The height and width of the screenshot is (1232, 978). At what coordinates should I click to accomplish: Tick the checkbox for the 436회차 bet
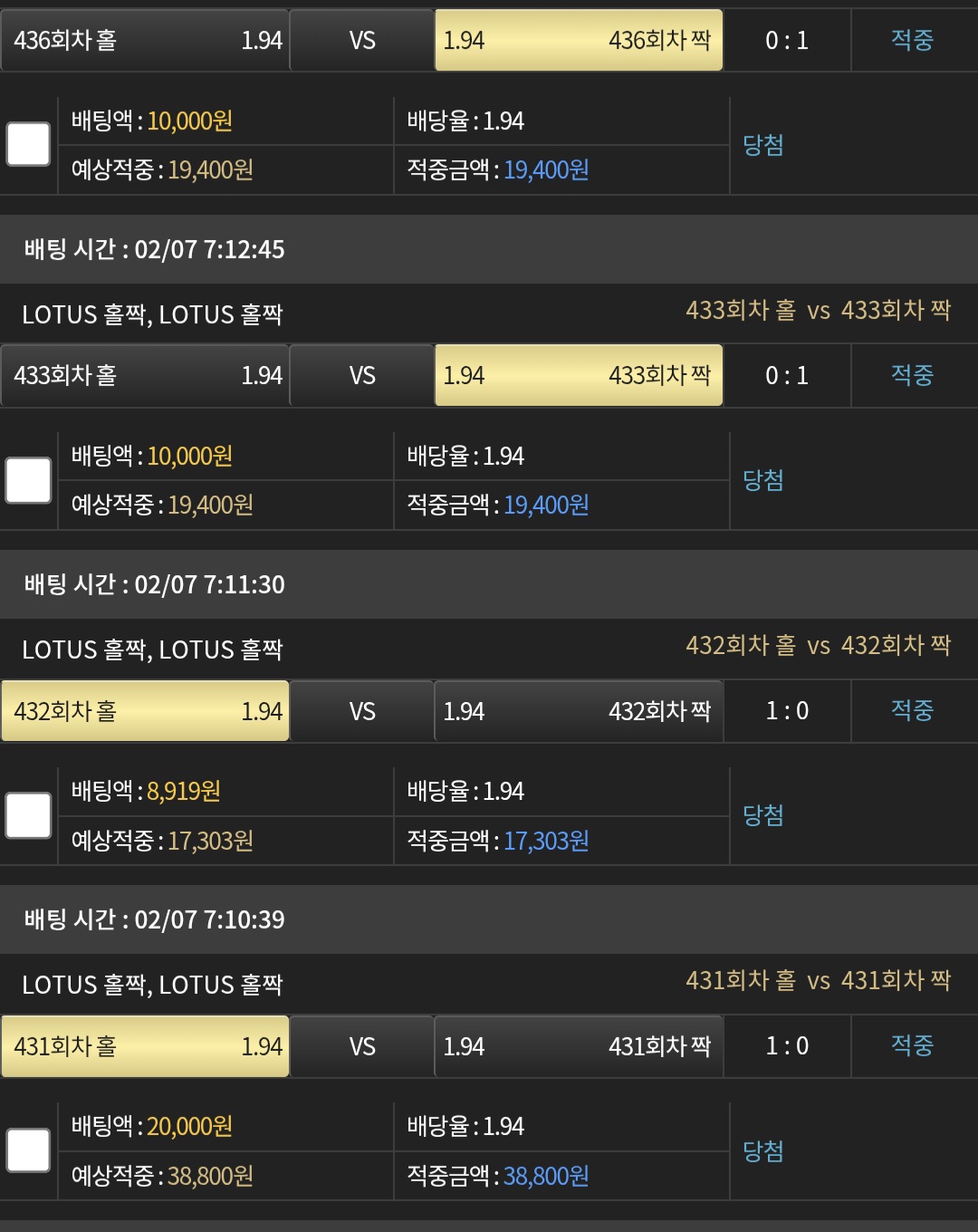[28, 145]
